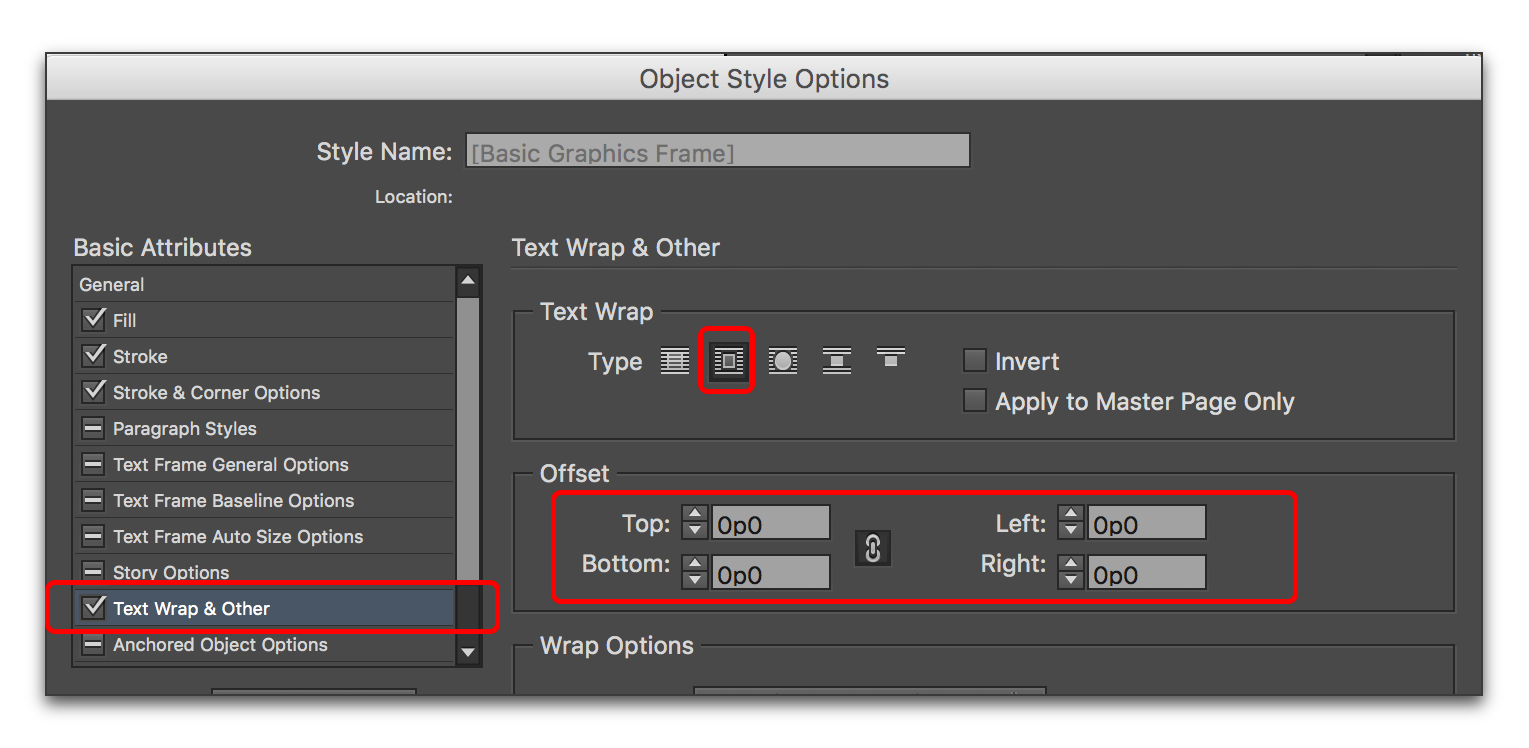Image resolution: width=1529 pixels, height=748 pixels.
Task: Enable Apply to Master Page Only
Action: [974, 401]
